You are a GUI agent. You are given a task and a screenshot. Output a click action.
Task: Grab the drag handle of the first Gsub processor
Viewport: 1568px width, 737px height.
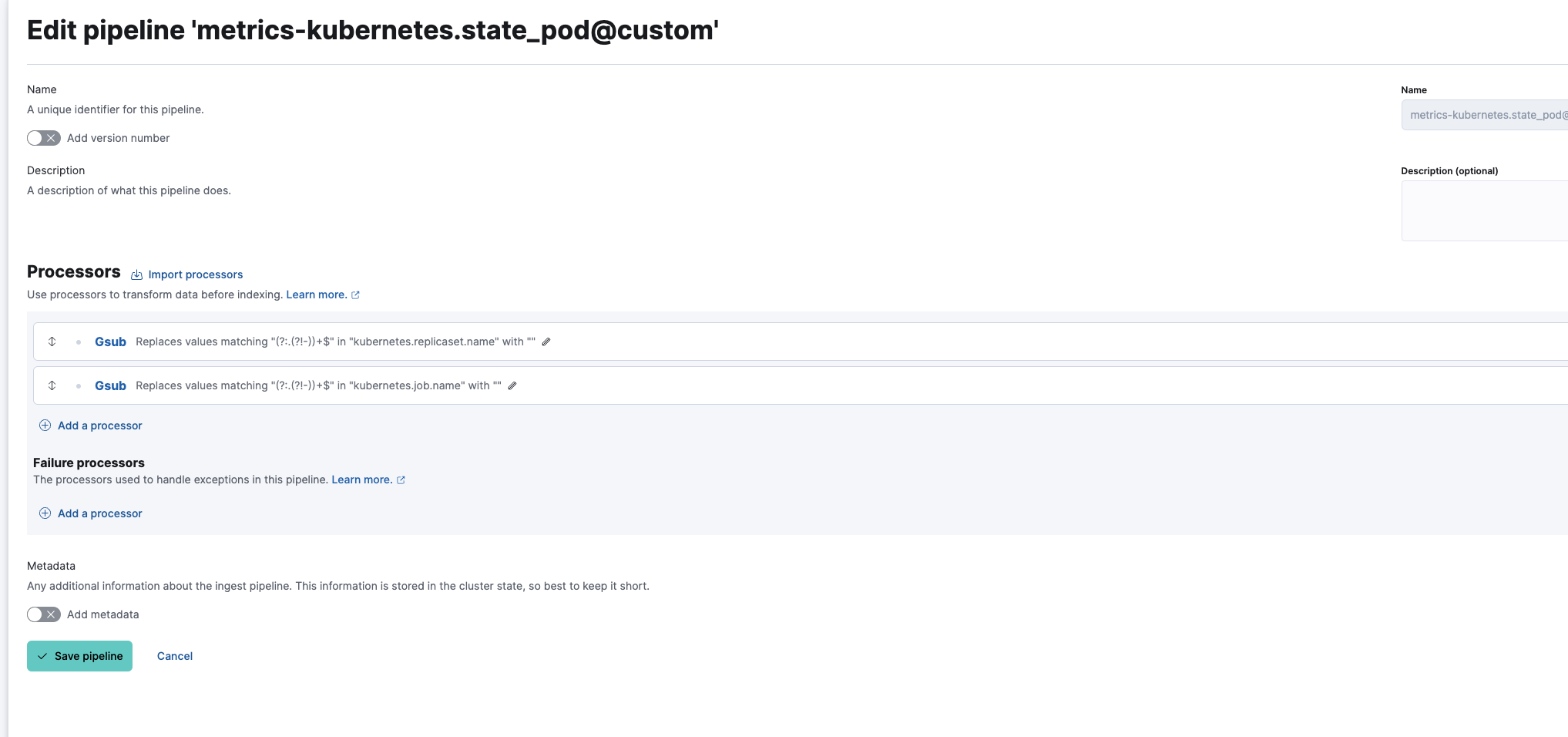pos(52,342)
